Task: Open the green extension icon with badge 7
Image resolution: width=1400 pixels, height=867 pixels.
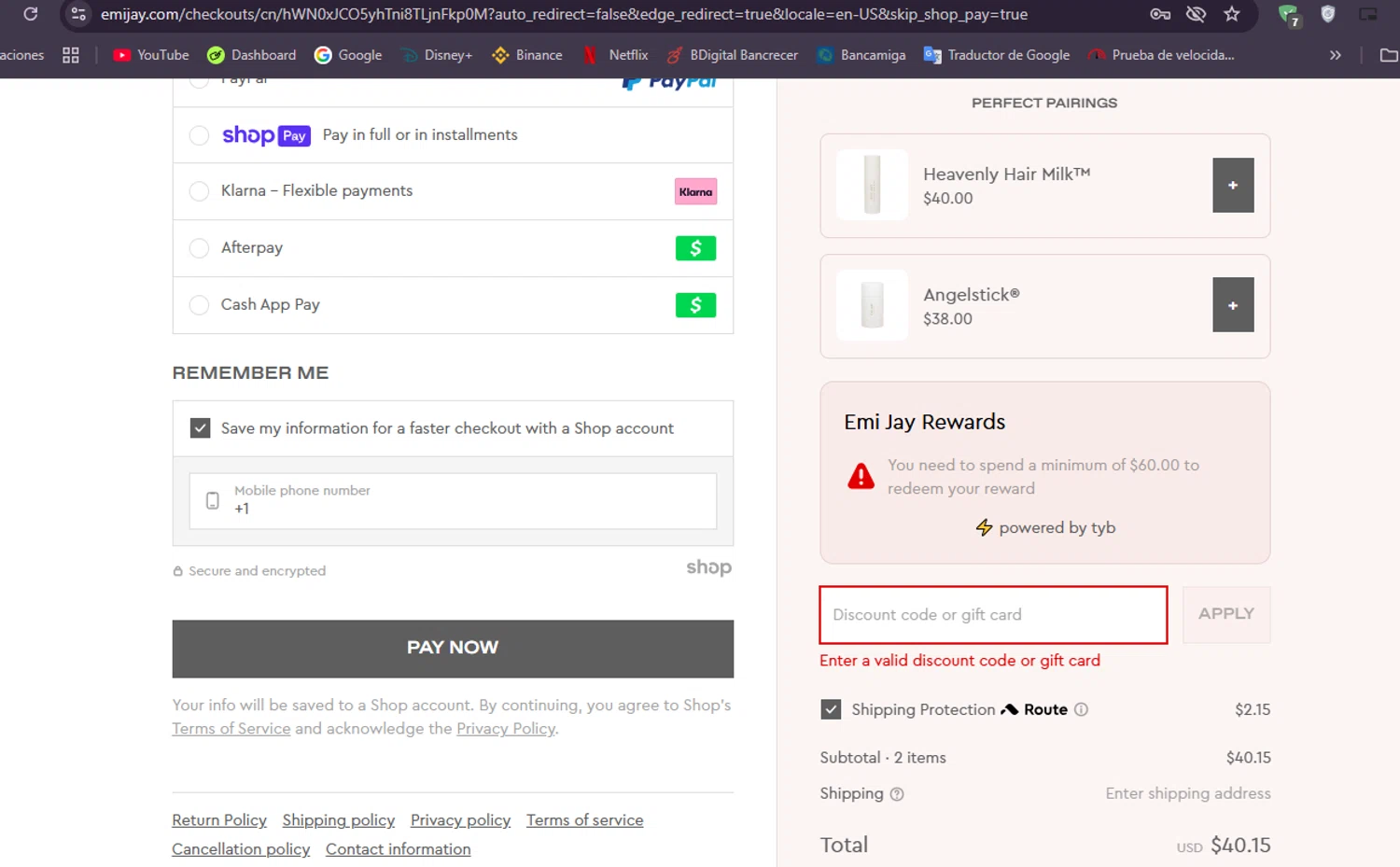Action: [x=1289, y=15]
